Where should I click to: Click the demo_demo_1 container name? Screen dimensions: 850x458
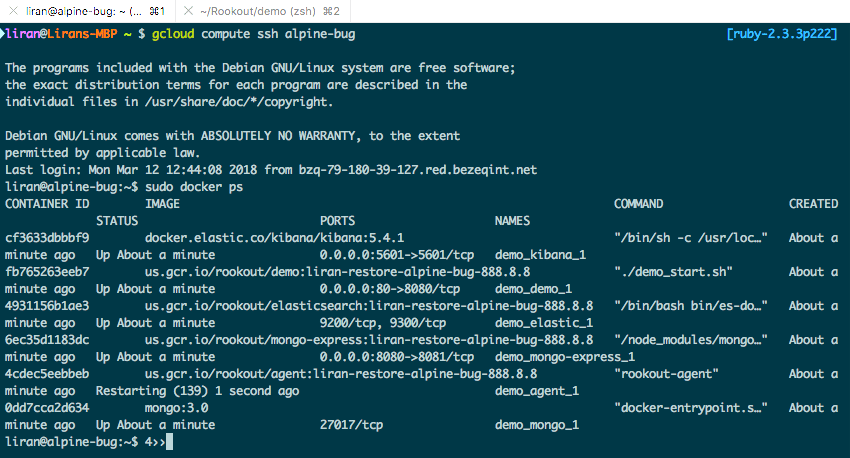pos(533,289)
